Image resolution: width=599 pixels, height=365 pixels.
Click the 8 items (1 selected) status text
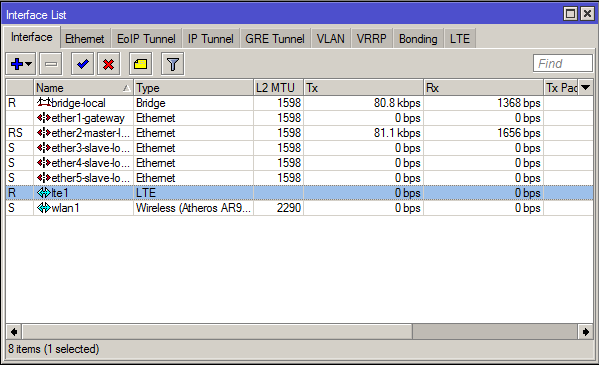pos(53,349)
